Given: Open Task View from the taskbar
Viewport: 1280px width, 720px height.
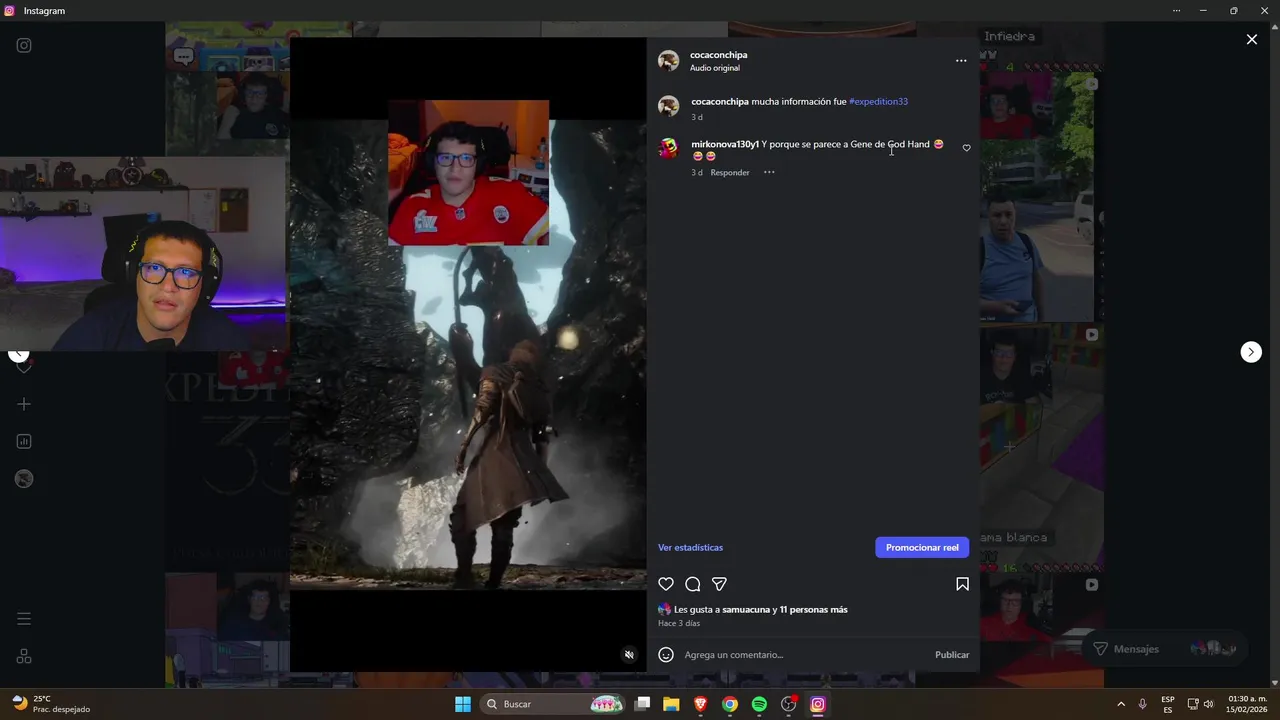Looking at the screenshot, I should [x=643, y=704].
